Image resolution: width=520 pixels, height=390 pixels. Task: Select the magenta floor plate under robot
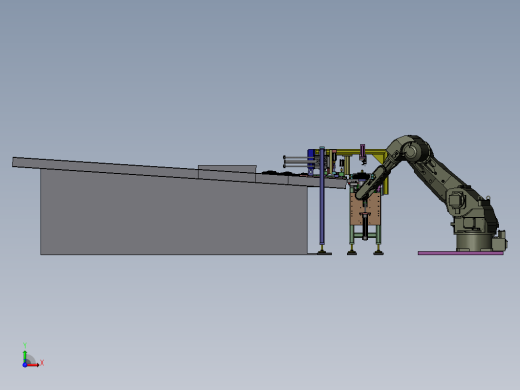(x=460, y=253)
